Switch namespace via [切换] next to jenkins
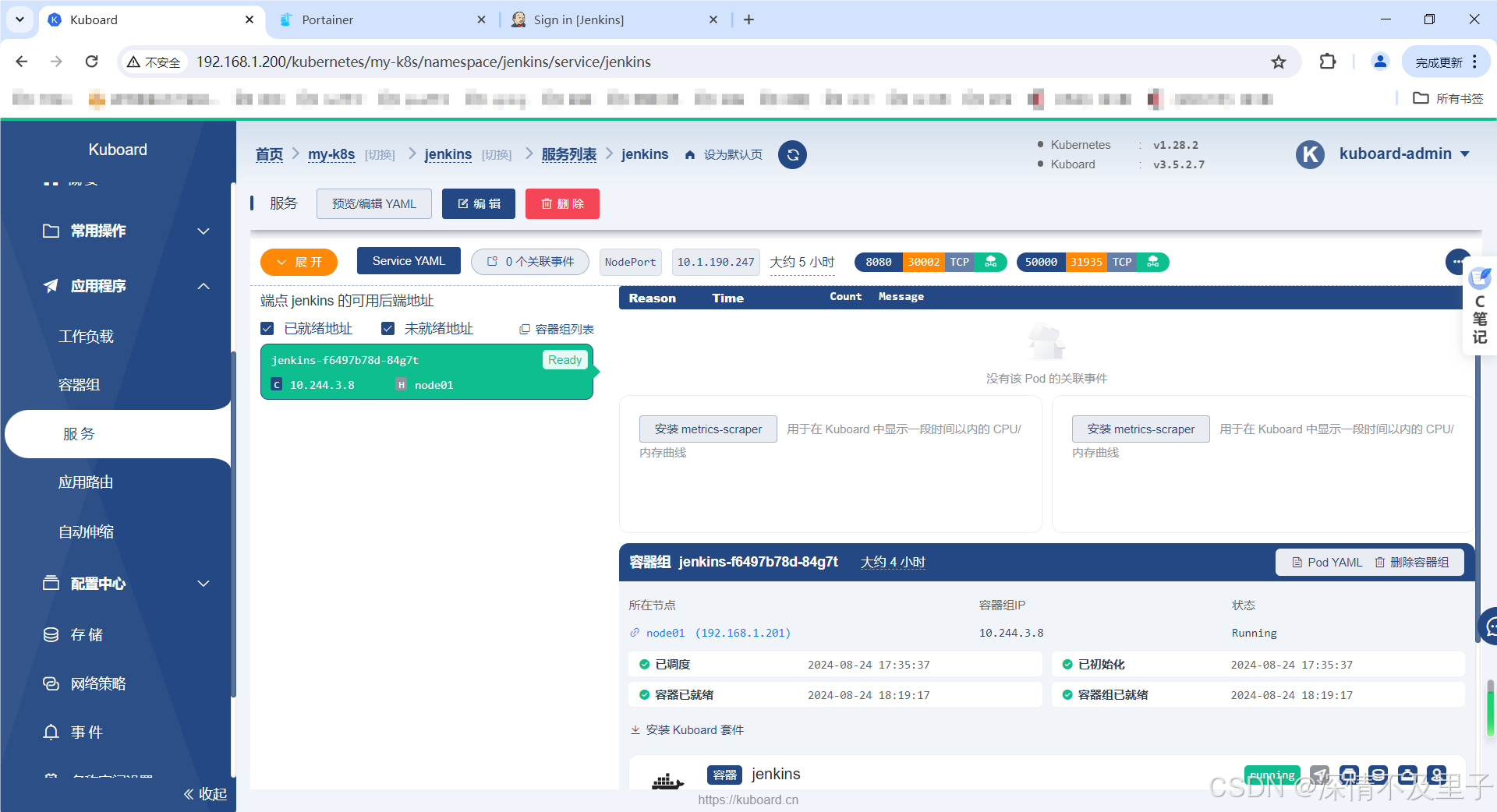The height and width of the screenshot is (812, 1497). coord(497,155)
